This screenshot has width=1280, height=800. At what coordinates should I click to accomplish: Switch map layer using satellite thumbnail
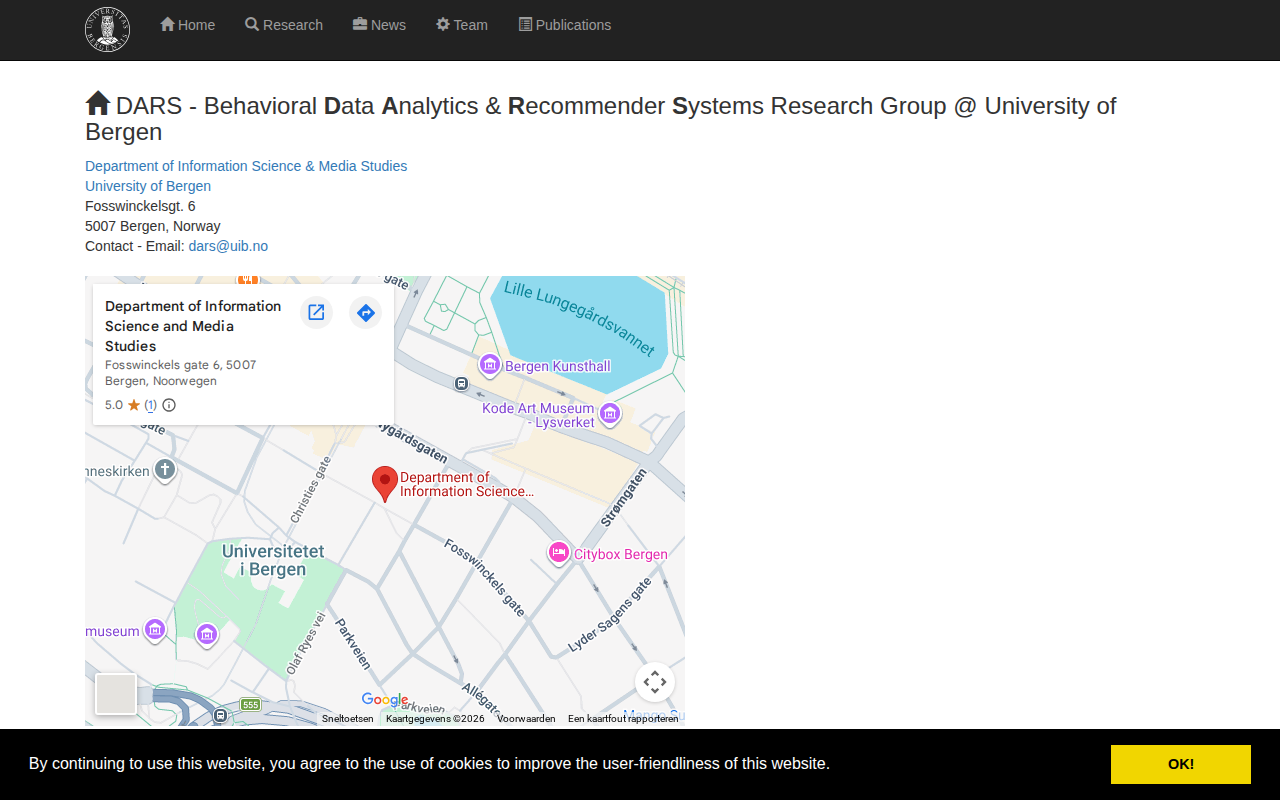click(x=116, y=694)
